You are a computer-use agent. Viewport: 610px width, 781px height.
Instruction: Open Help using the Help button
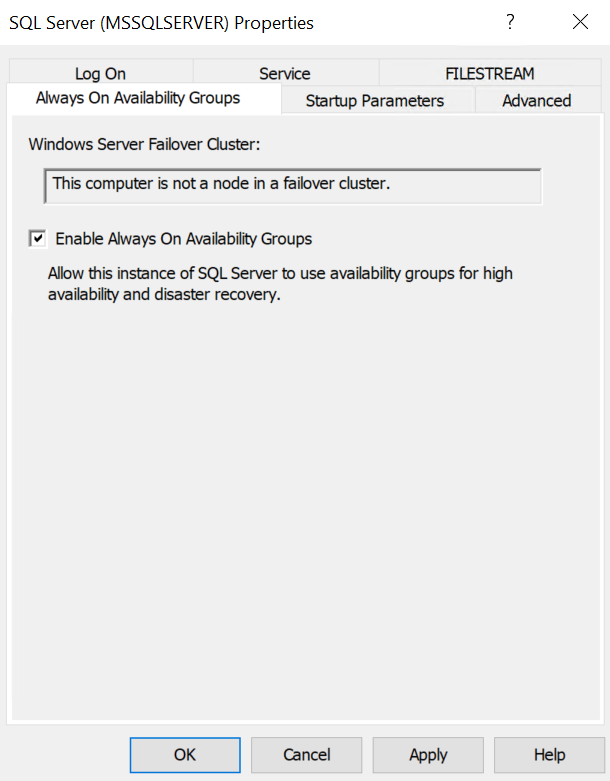pos(549,755)
